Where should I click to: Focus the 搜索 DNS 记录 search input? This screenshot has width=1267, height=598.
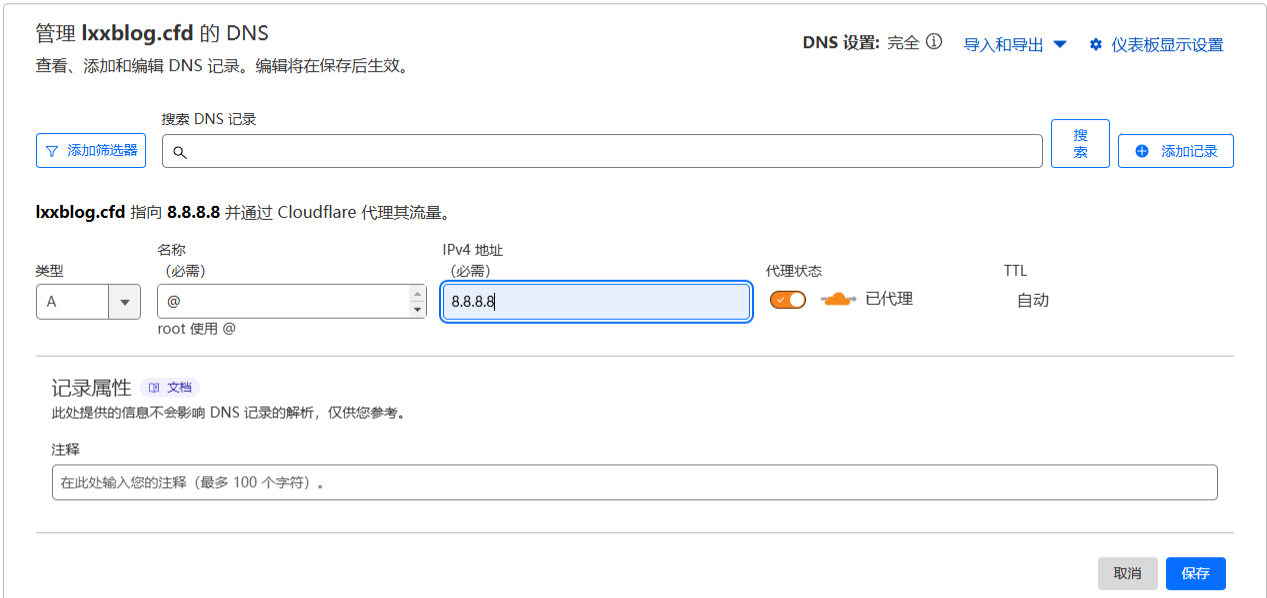[610, 152]
